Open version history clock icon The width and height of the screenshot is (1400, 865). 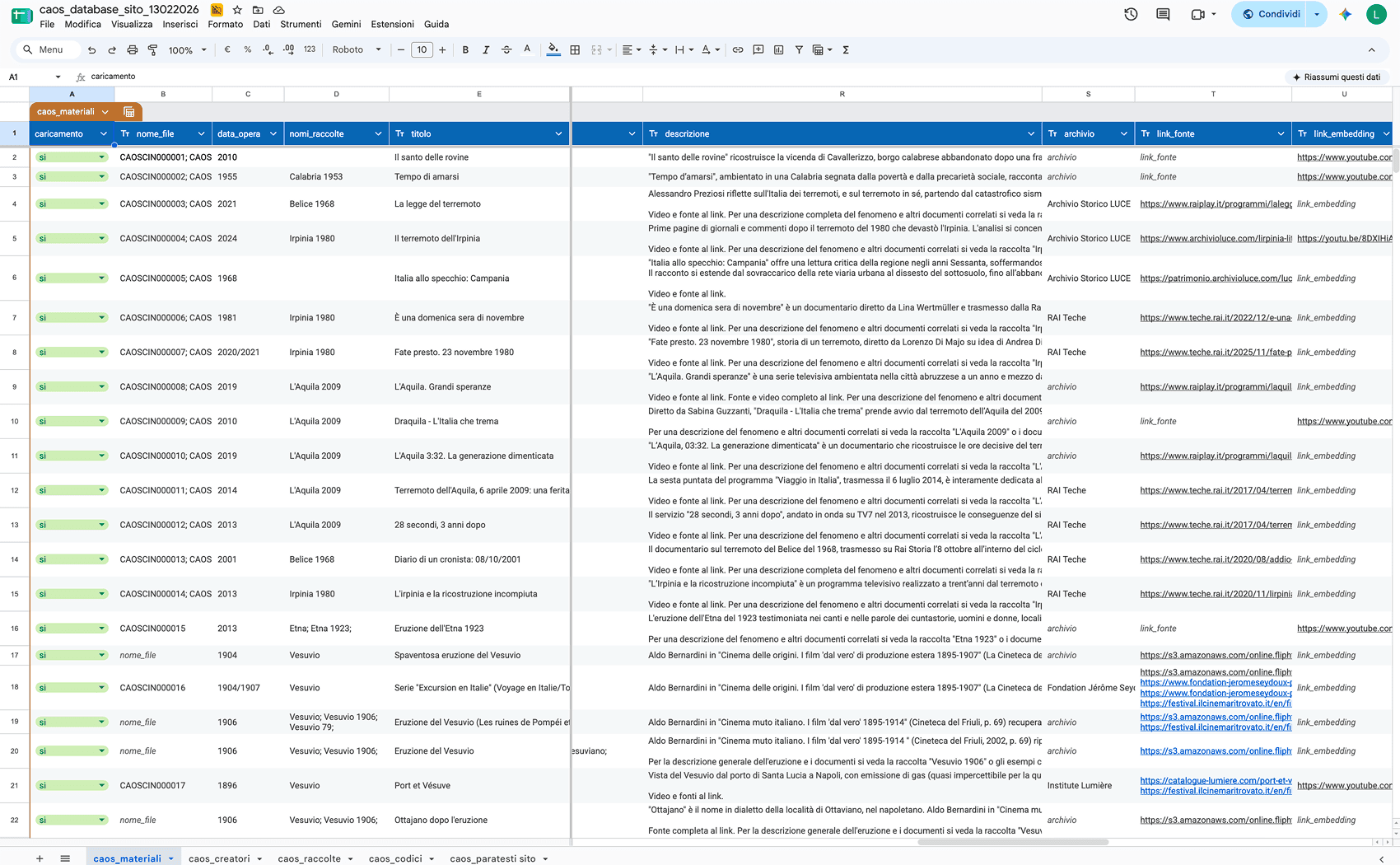click(x=1131, y=14)
